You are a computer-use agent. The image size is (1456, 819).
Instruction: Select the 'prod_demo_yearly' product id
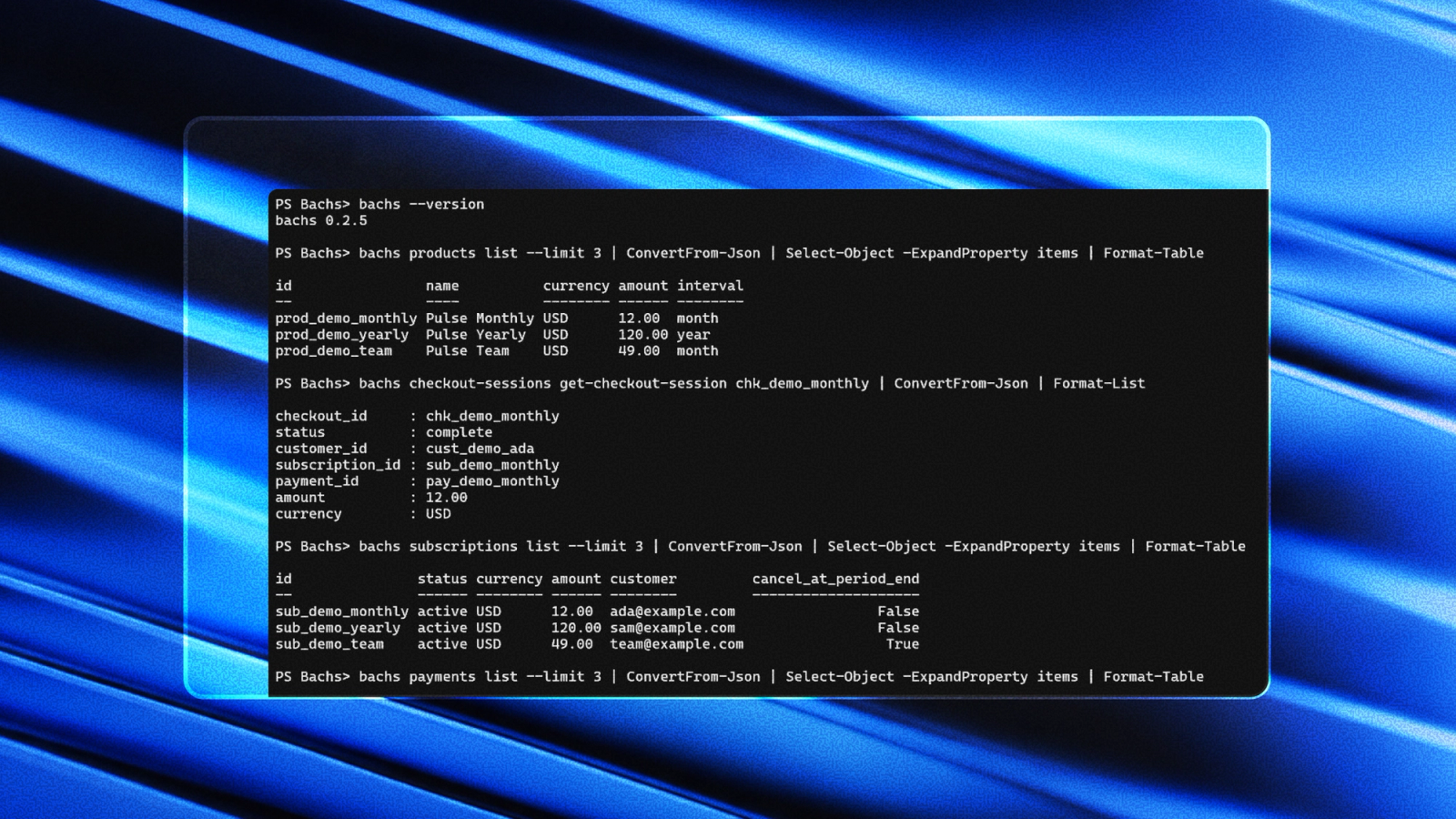(342, 335)
